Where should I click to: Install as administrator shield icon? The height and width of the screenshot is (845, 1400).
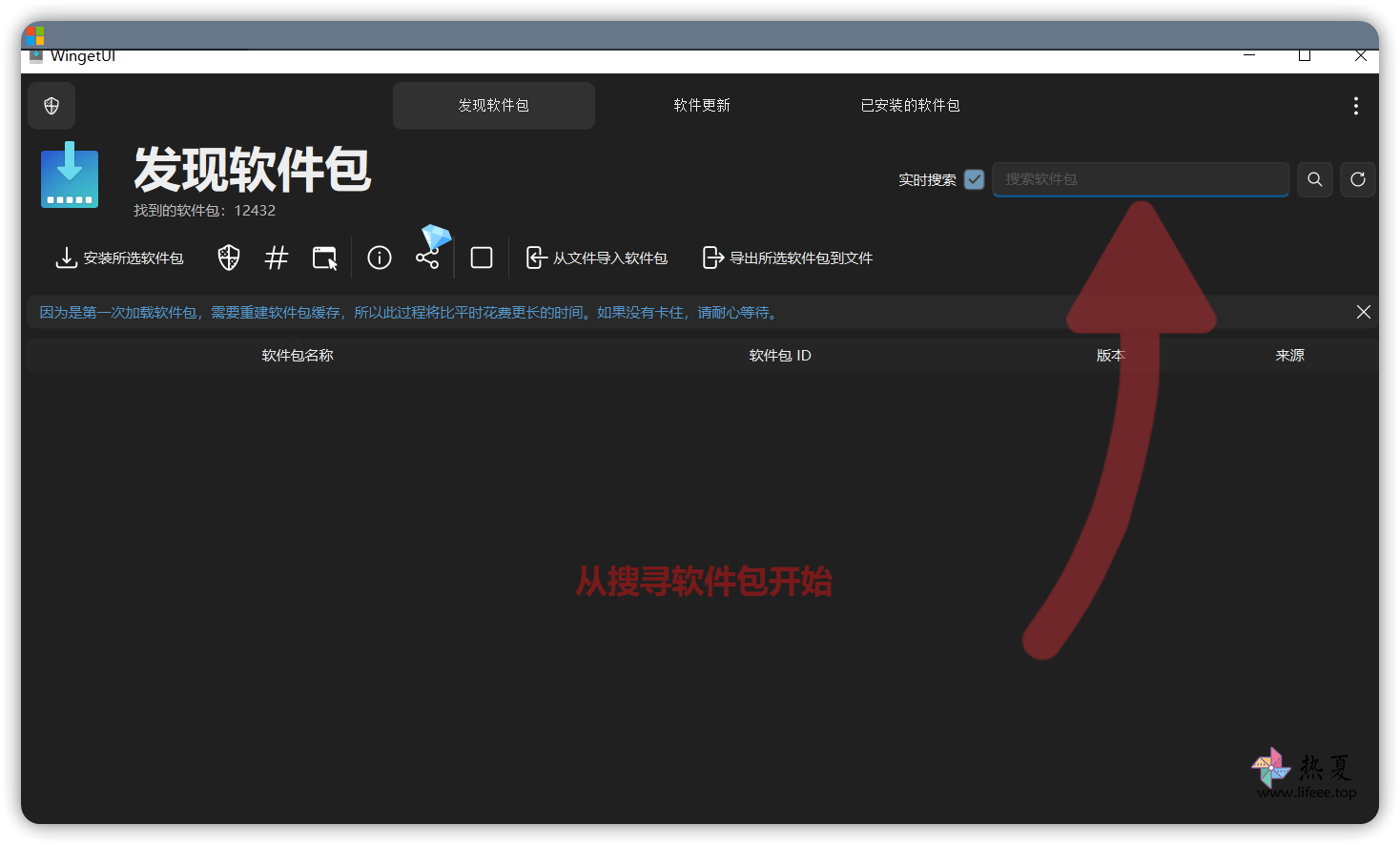click(229, 258)
